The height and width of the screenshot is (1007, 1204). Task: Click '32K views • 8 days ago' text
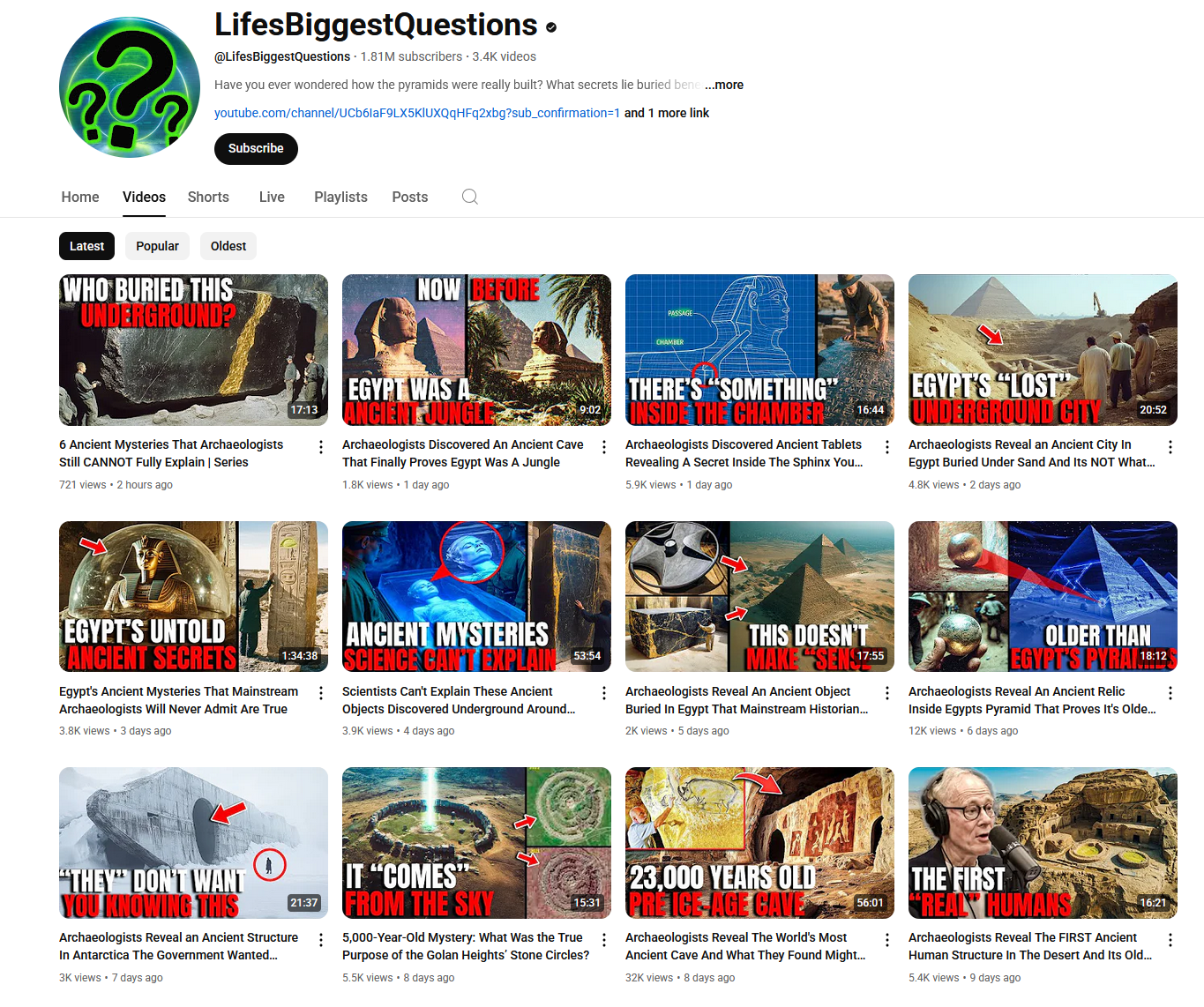pos(680,978)
